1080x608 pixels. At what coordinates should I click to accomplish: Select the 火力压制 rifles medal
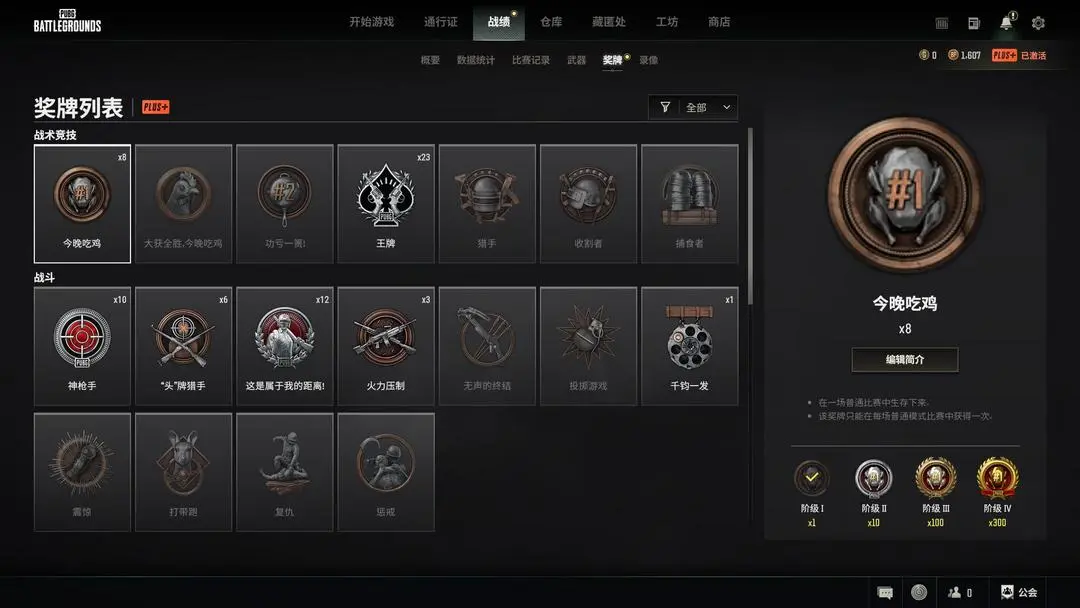386,346
